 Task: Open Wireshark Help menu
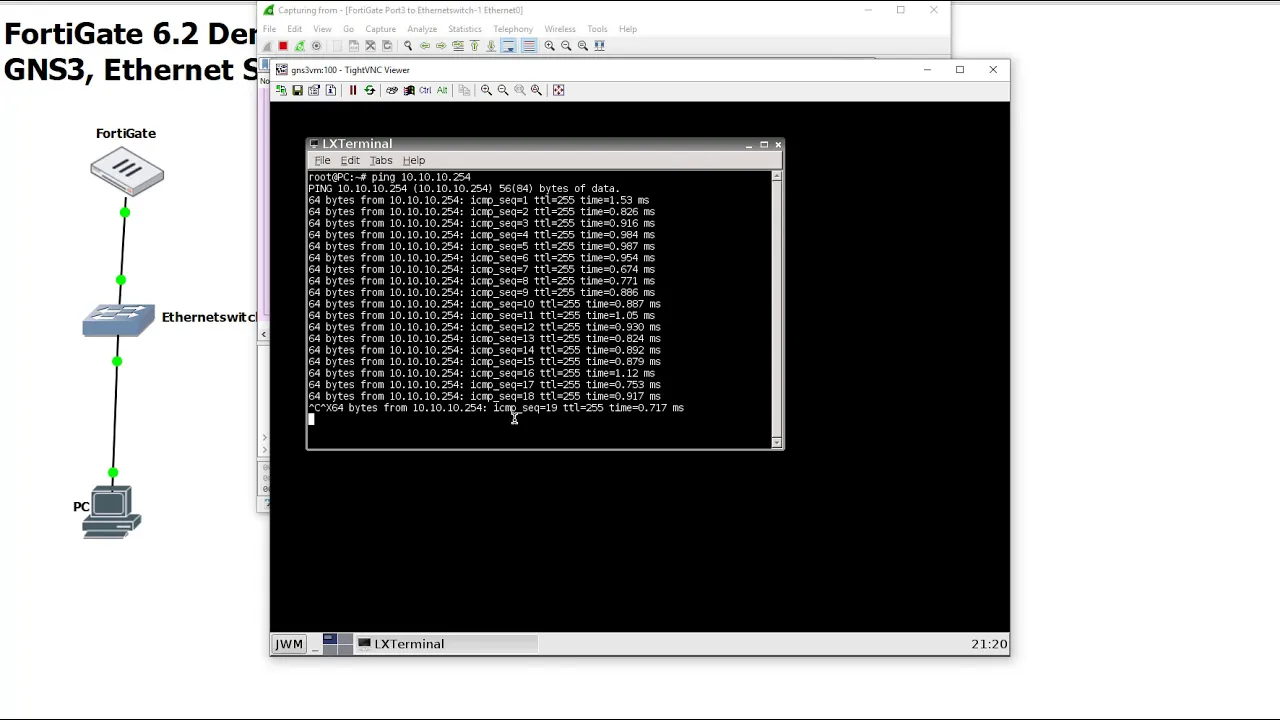[x=628, y=29]
